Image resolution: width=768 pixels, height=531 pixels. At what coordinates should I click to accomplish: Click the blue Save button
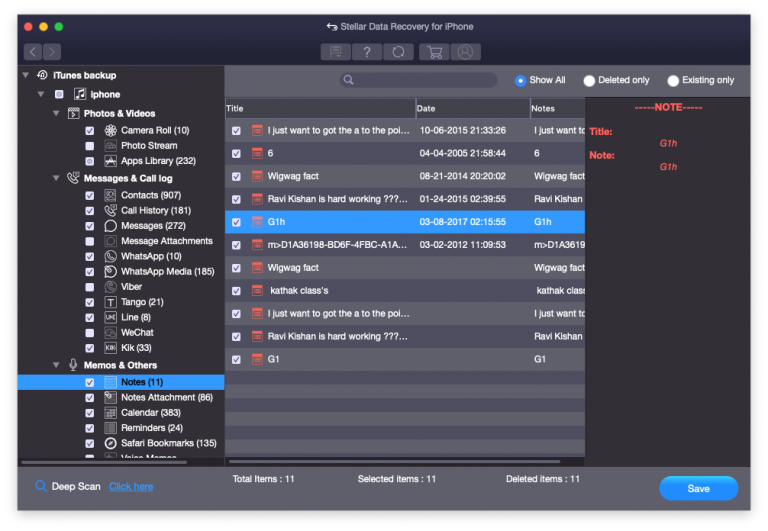point(698,488)
